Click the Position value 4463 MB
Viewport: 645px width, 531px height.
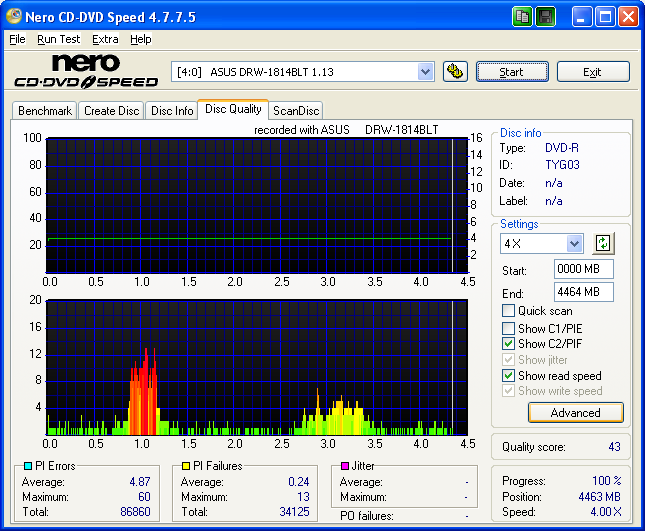click(600, 497)
